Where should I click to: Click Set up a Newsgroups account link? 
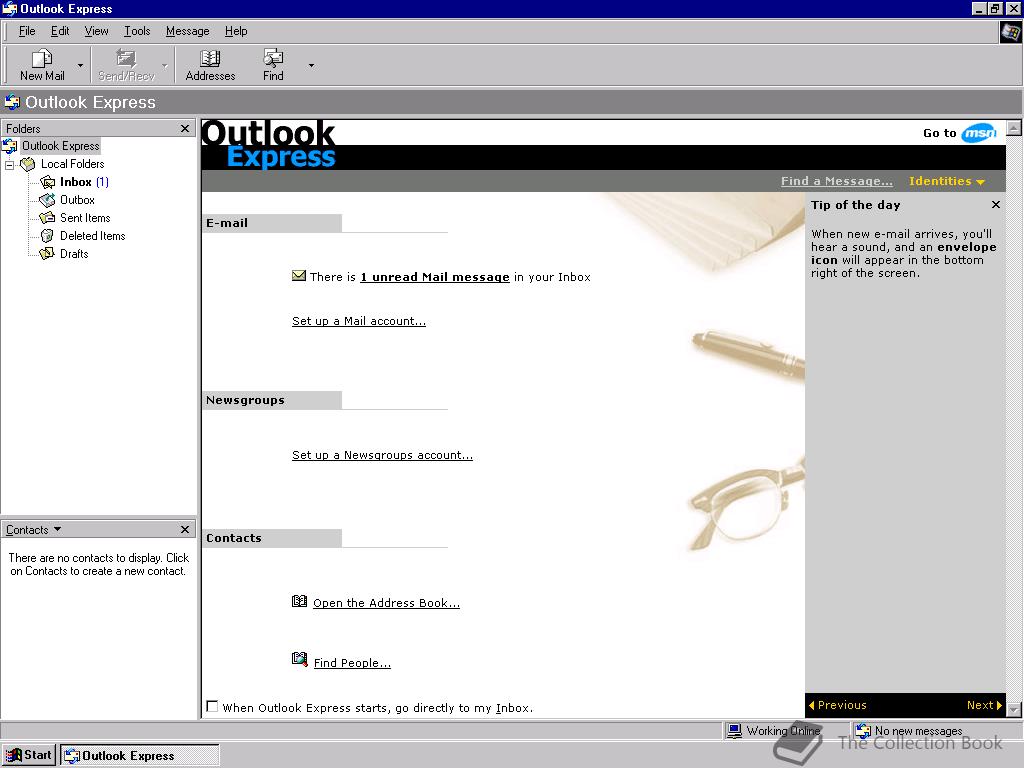click(x=382, y=455)
